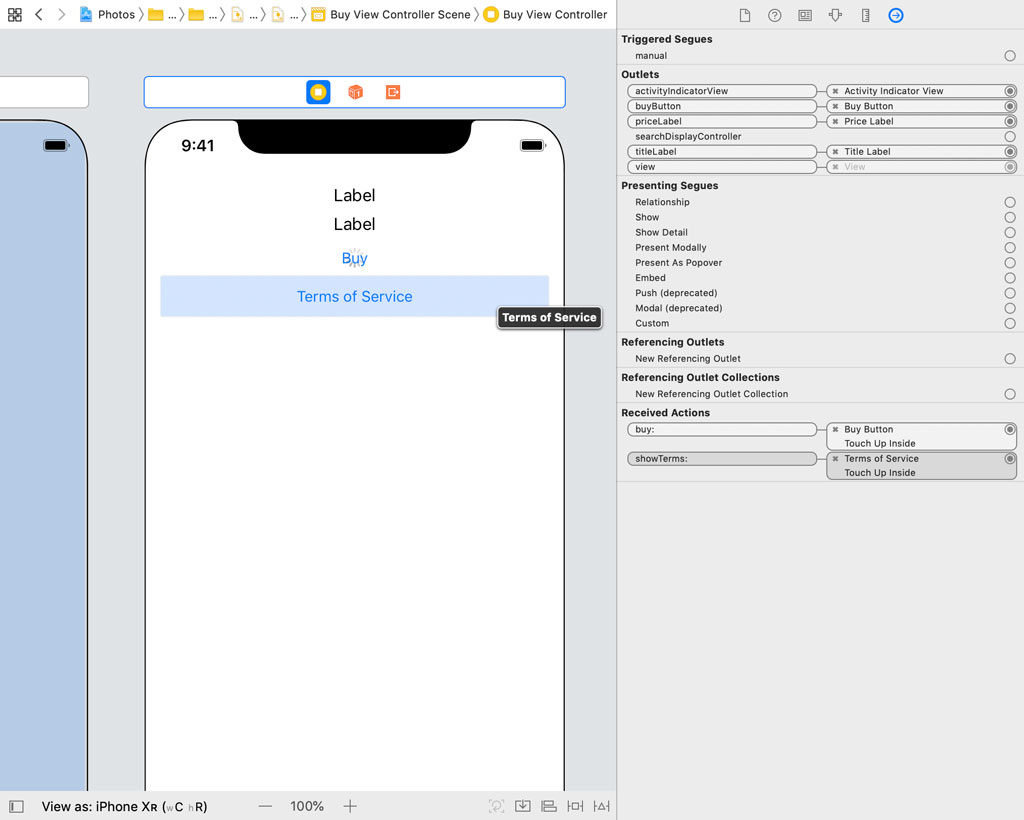Open the Quick Help inspector
This screenshot has height=820, width=1024.
[x=775, y=15]
